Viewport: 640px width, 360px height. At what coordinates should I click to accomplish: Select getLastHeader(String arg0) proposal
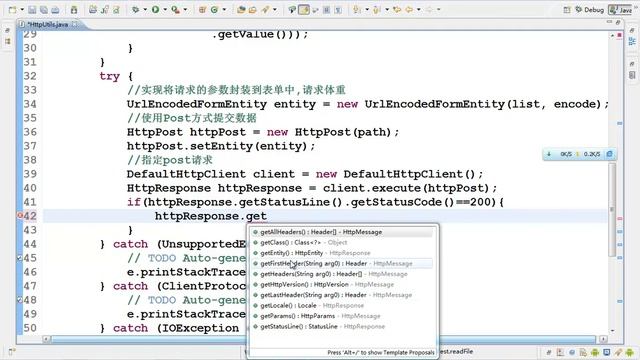coord(342,295)
